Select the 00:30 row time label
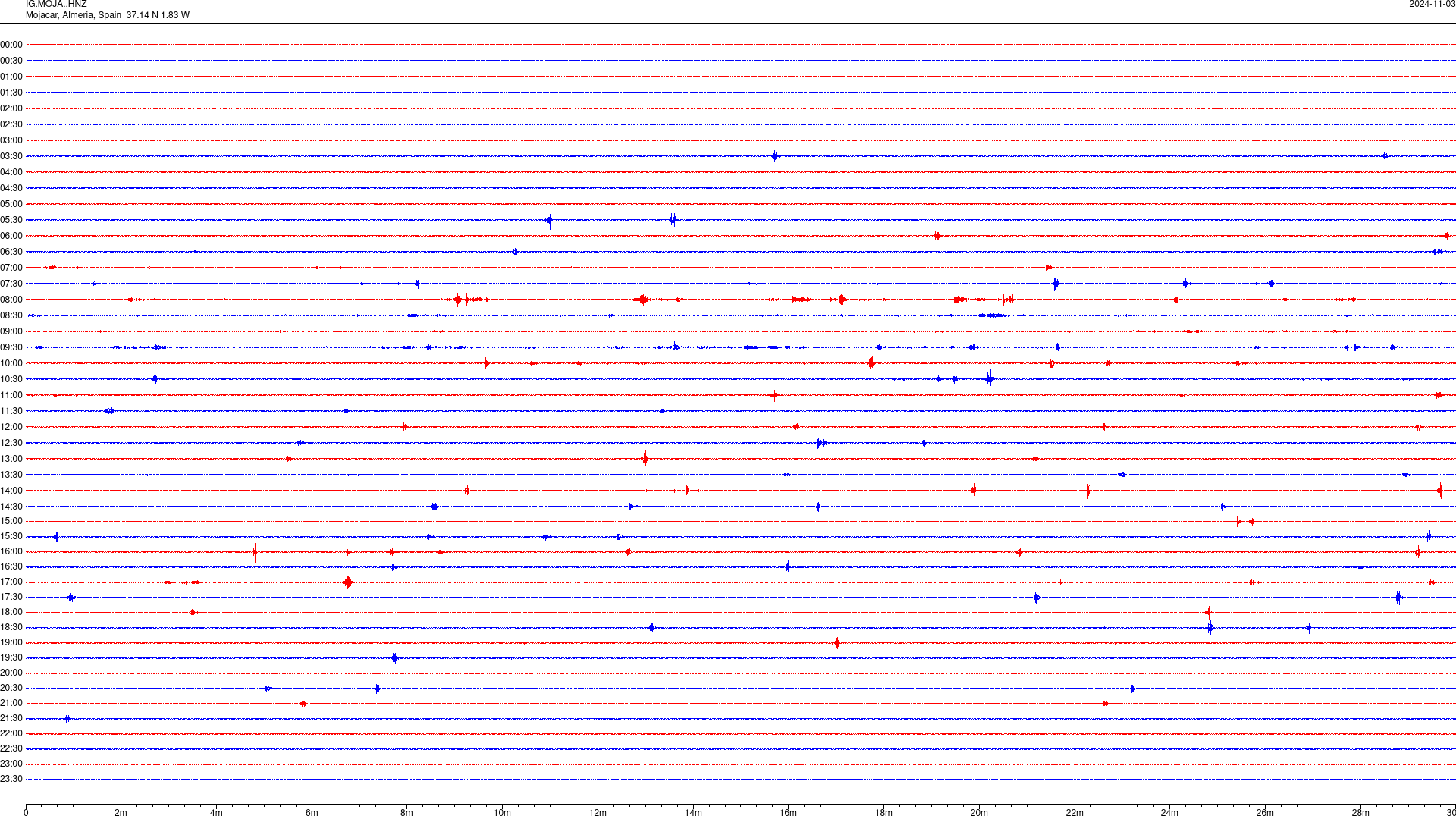The image size is (1456, 819). (11, 61)
